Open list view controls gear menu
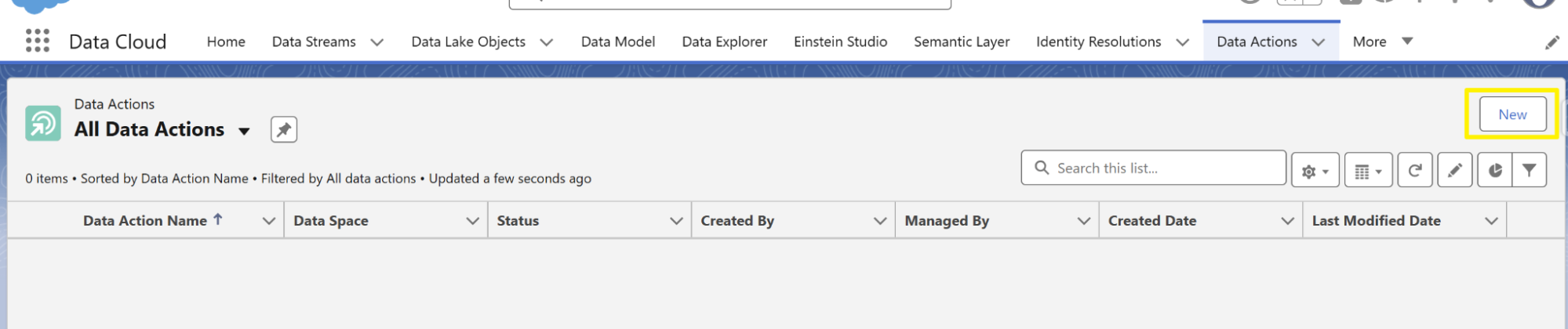The height and width of the screenshot is (329, 1568). 1315,170
